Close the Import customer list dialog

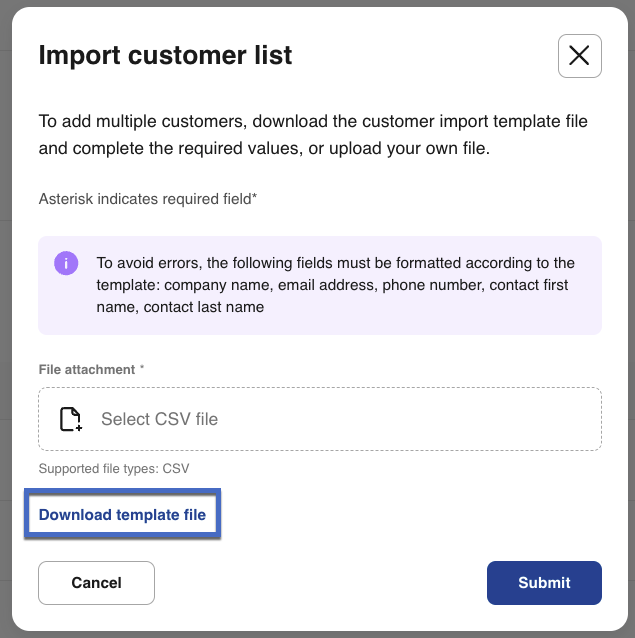click(579, 56)
